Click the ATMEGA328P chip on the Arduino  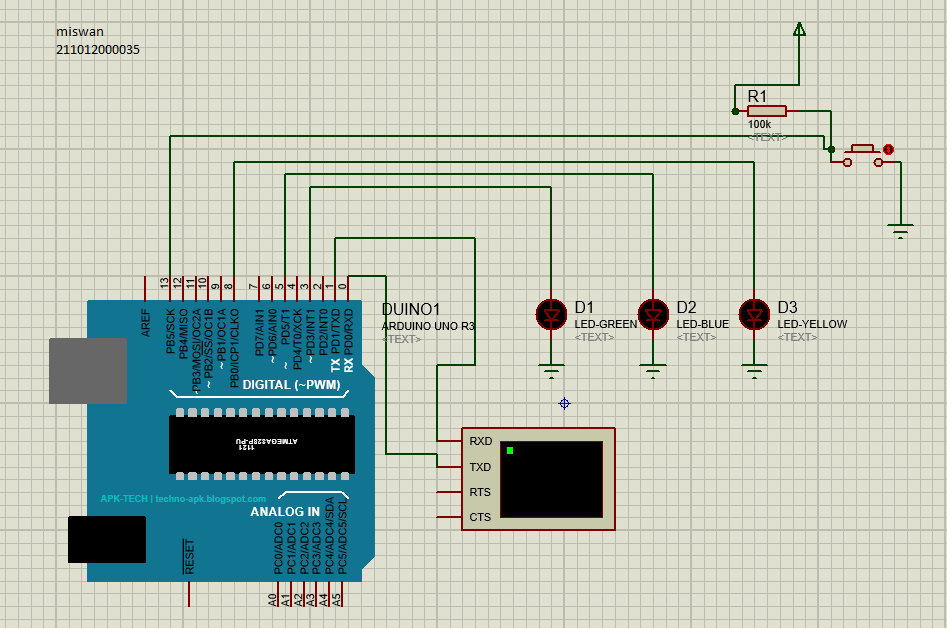point(263,444)
